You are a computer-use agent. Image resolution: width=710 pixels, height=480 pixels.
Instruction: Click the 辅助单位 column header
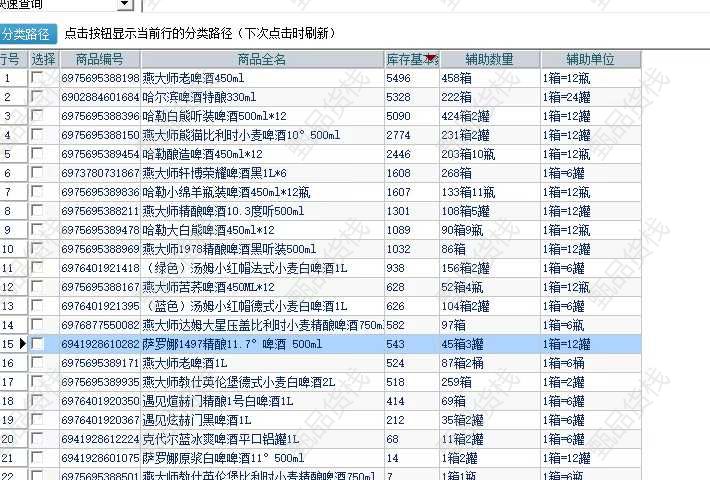tap(590, 60)
